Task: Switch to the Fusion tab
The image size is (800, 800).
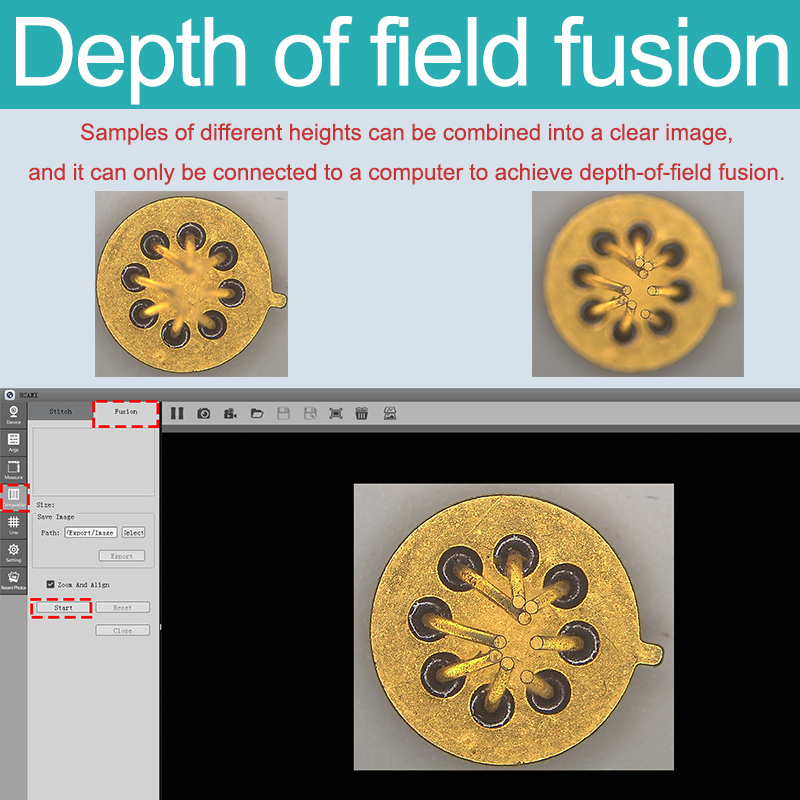Action: [x=126, y=411]
